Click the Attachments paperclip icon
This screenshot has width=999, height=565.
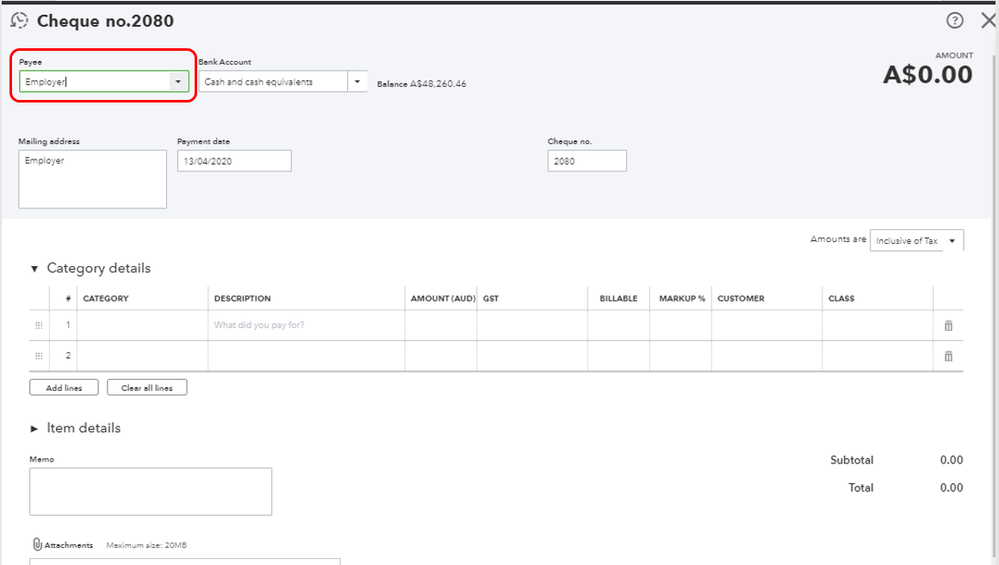(37, 545)
